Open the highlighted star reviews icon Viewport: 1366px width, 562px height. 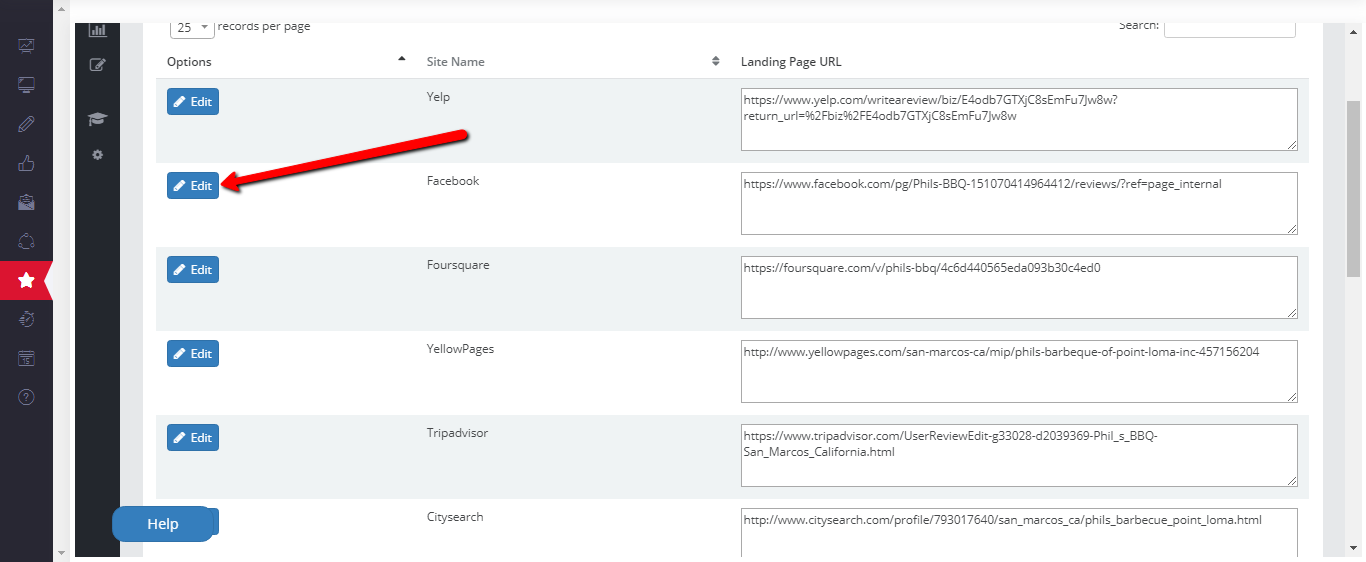click(26, 281)
